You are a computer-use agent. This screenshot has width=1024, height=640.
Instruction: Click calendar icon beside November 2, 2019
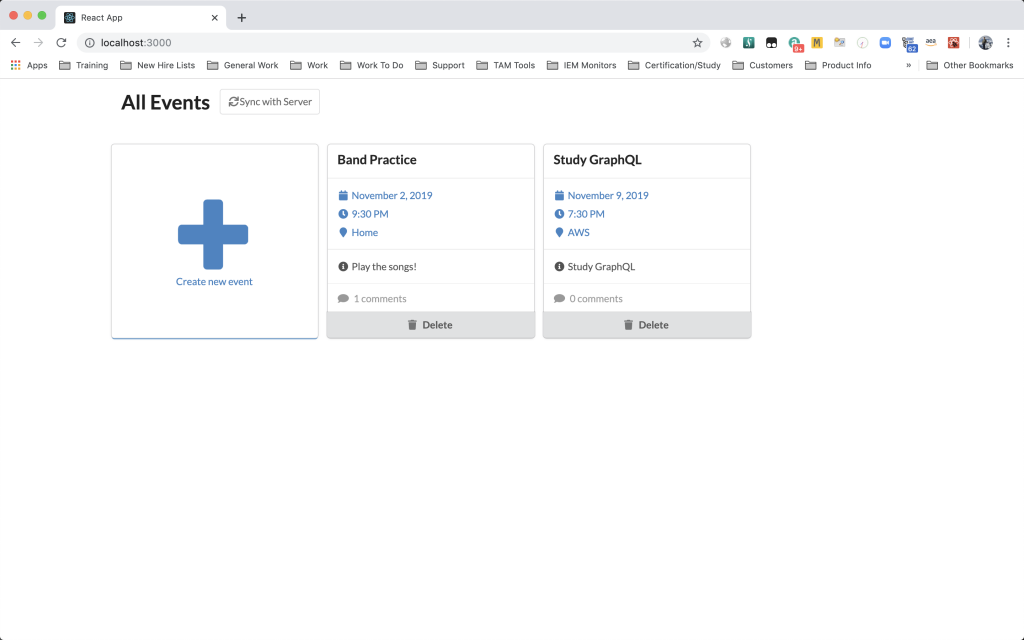coord(343,195)
